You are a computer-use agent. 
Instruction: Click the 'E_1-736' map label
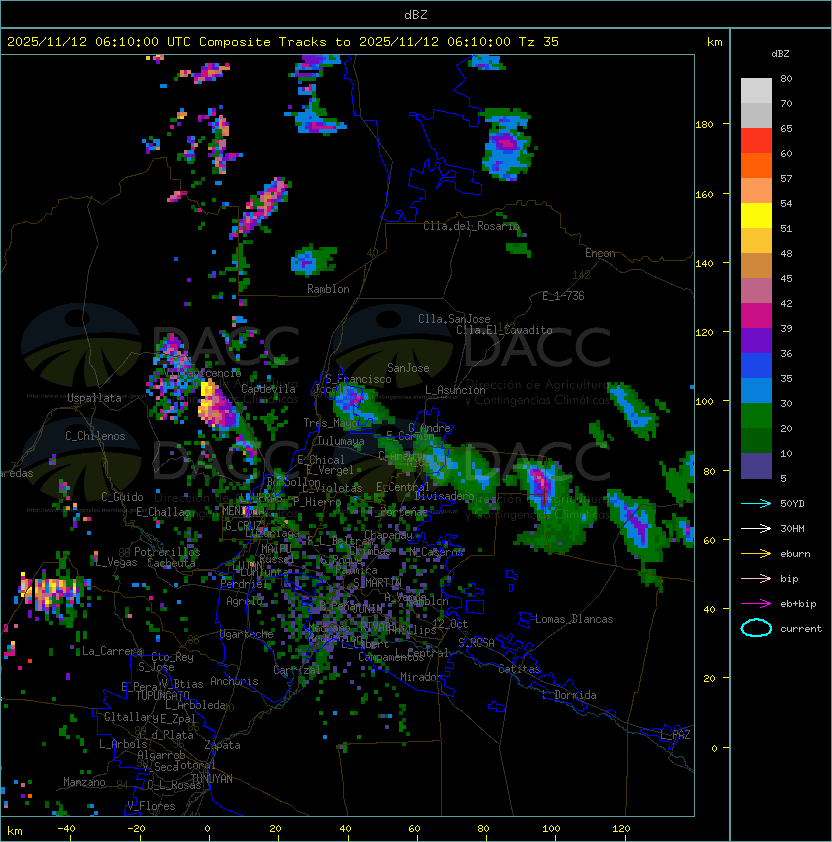[563, 296]
